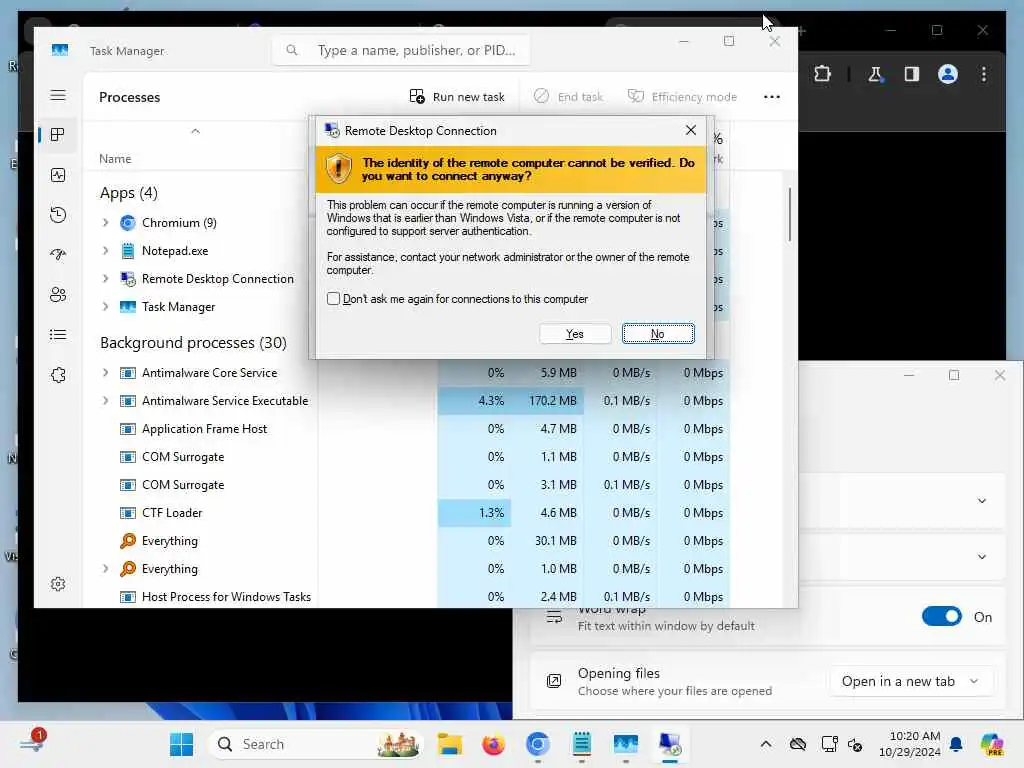
Task: Sort by Name column header
Action: [x=115, y=159]
